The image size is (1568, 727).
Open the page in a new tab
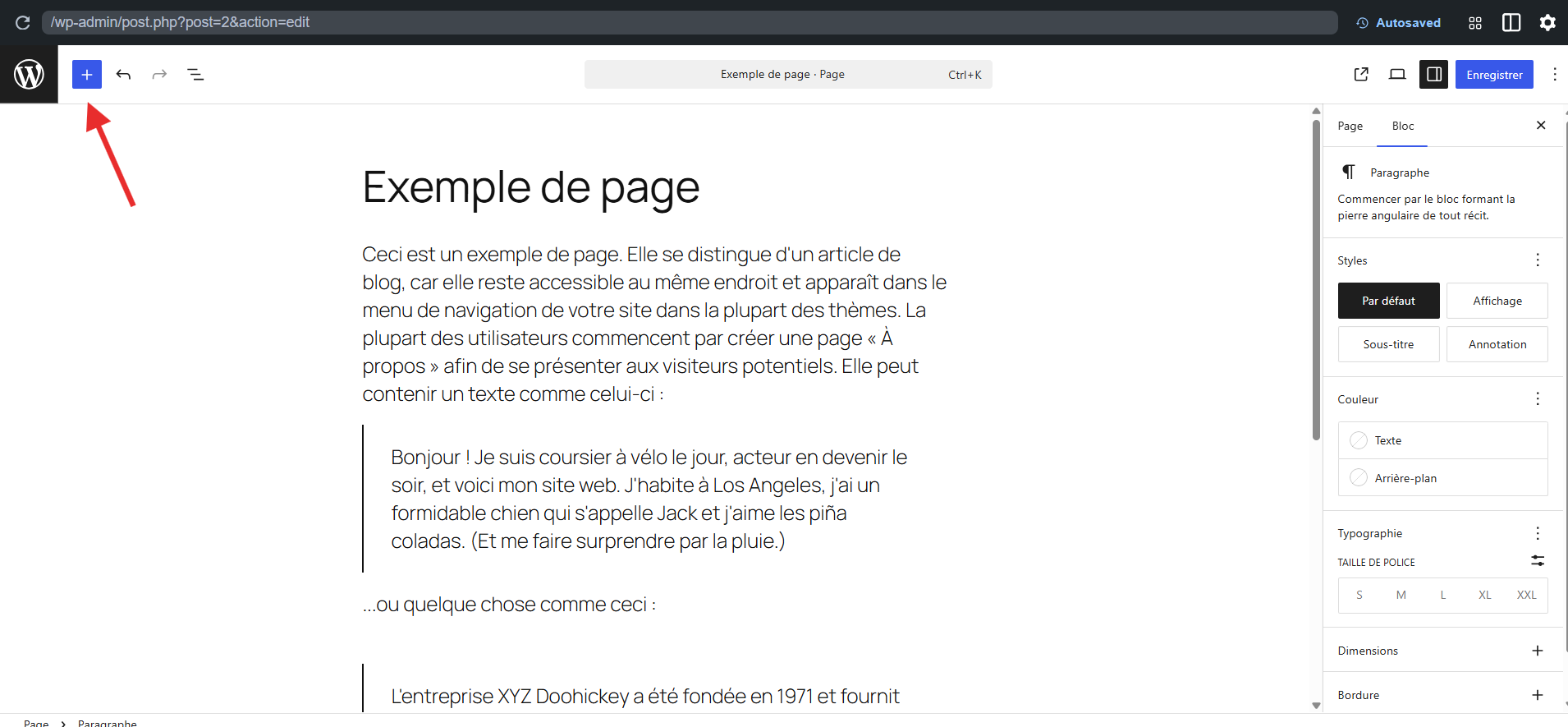(1361, 75)
